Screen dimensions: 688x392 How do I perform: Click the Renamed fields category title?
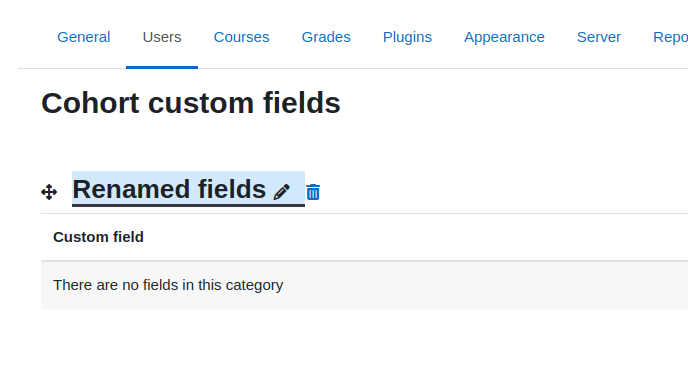(x=169, y=189)
